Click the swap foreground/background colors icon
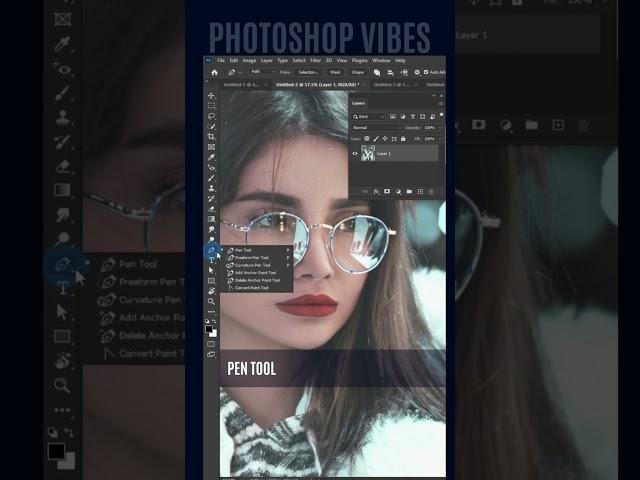Image resolution: width=640 pixels, height=480 pixels. tap(214, 322)
